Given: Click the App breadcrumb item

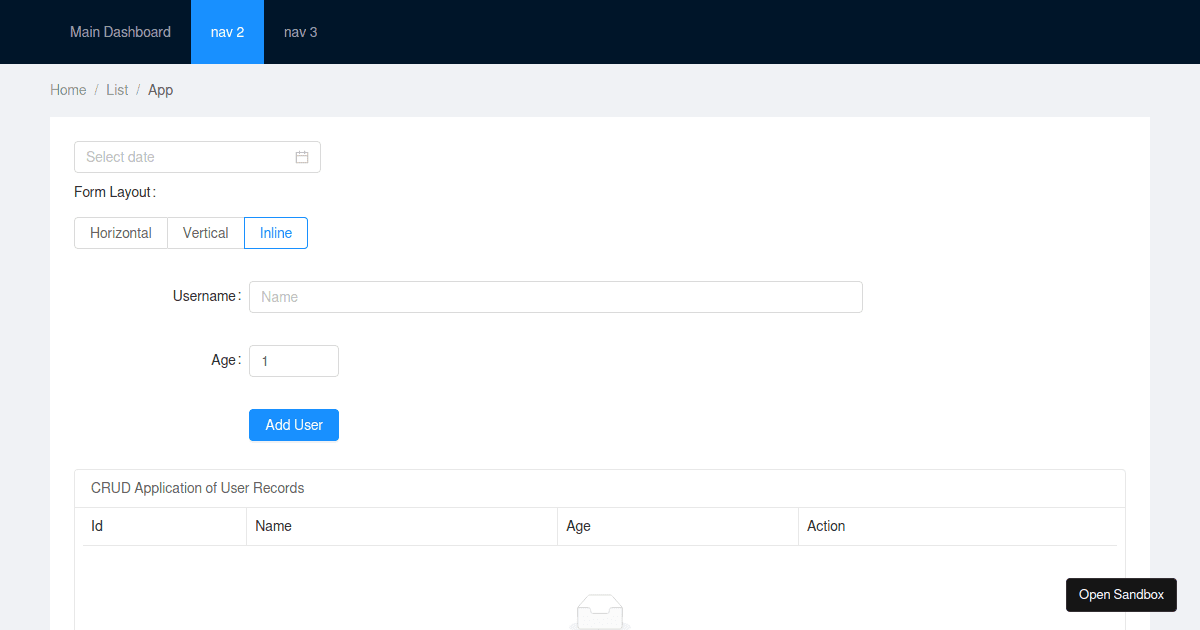Looking at the screenshot, I should click(160, 89).
